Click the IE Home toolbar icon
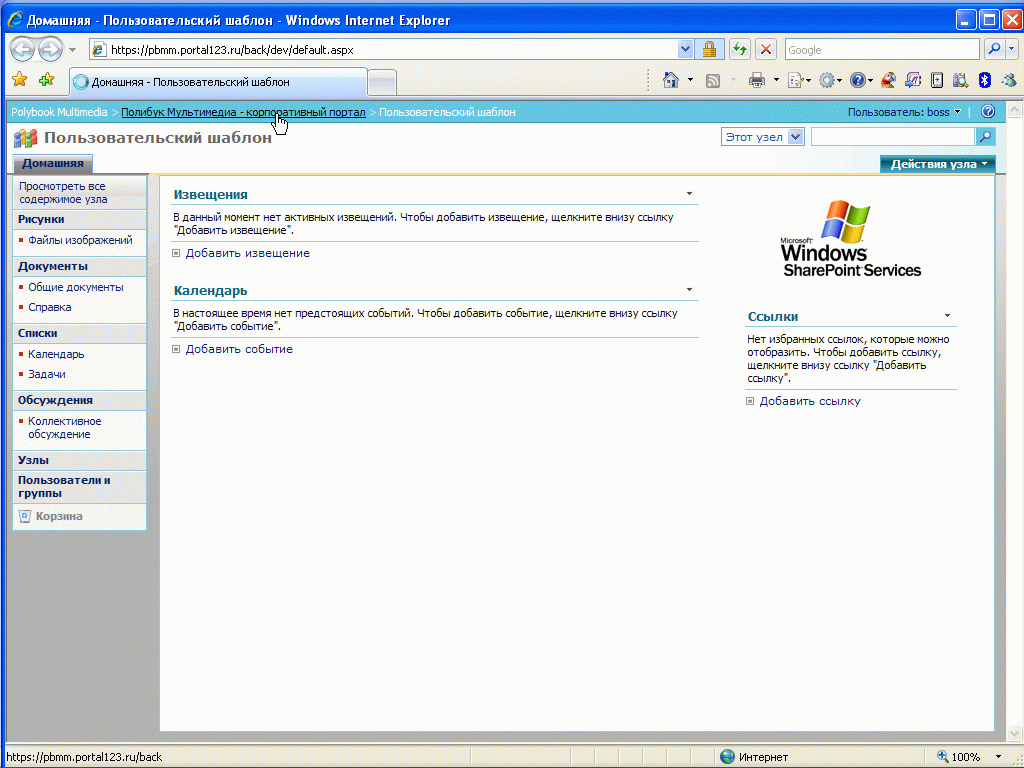Viewport: 1024px width, 768px height. pyautogui.click(x=671, y=80)
